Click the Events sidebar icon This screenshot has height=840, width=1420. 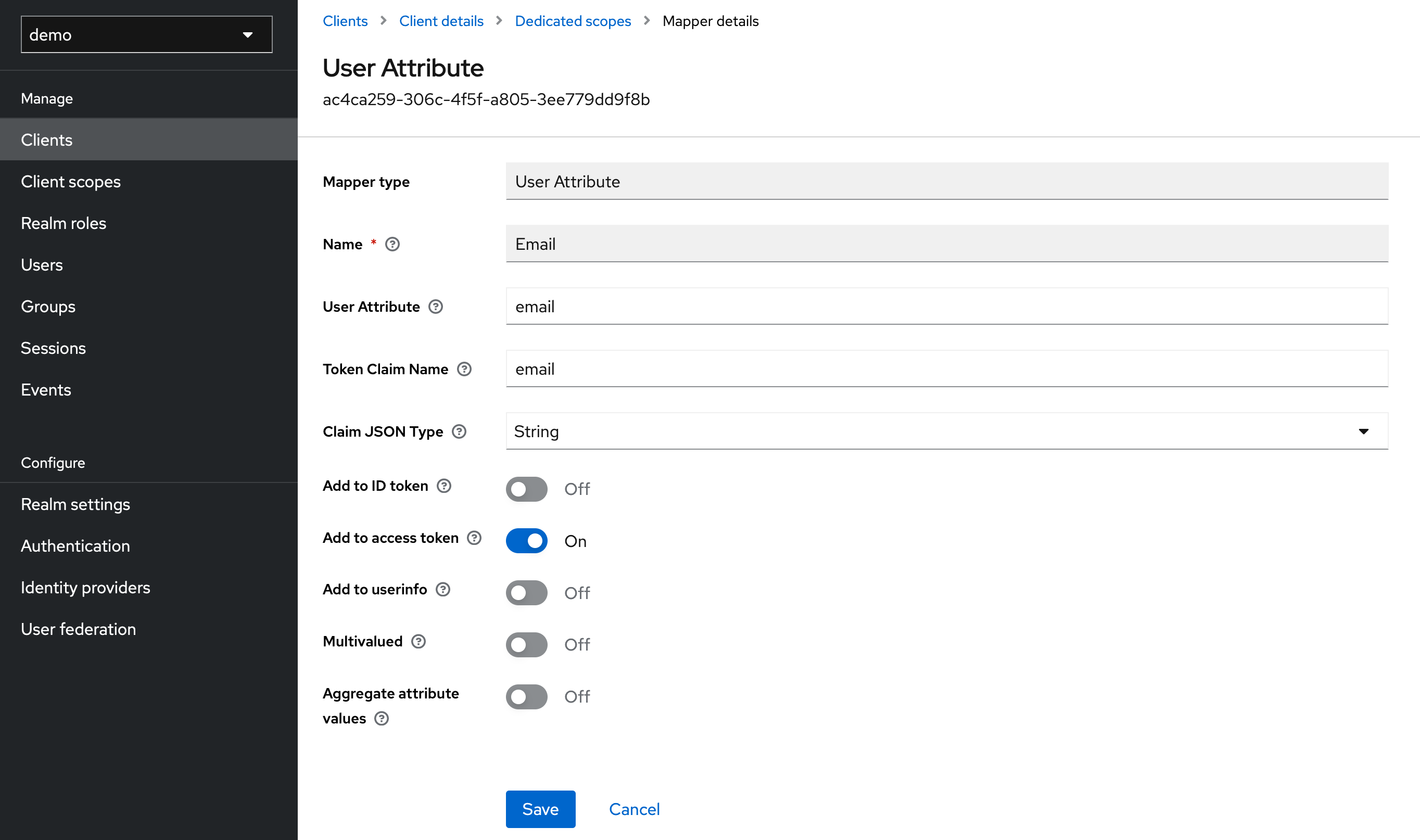point(46,390)
